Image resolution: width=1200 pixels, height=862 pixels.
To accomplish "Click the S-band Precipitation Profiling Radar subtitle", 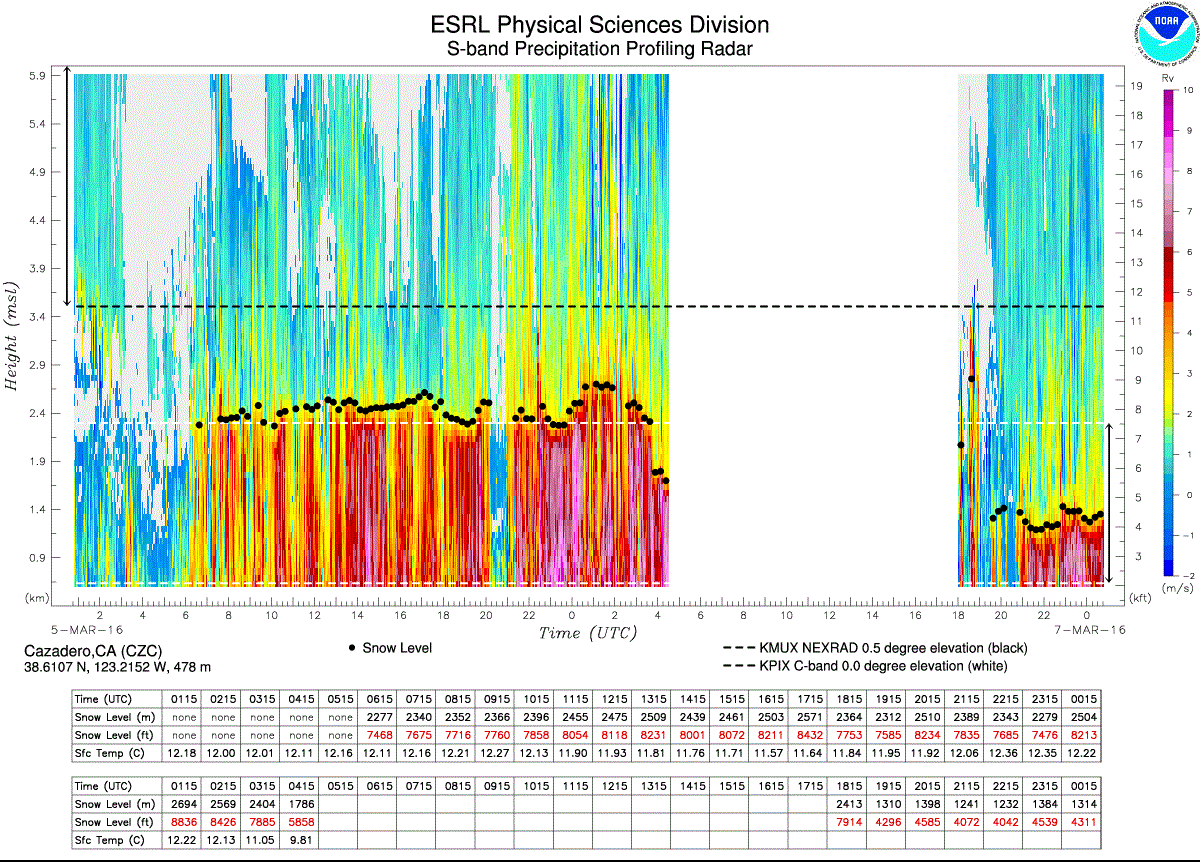I will click(599, 49).
